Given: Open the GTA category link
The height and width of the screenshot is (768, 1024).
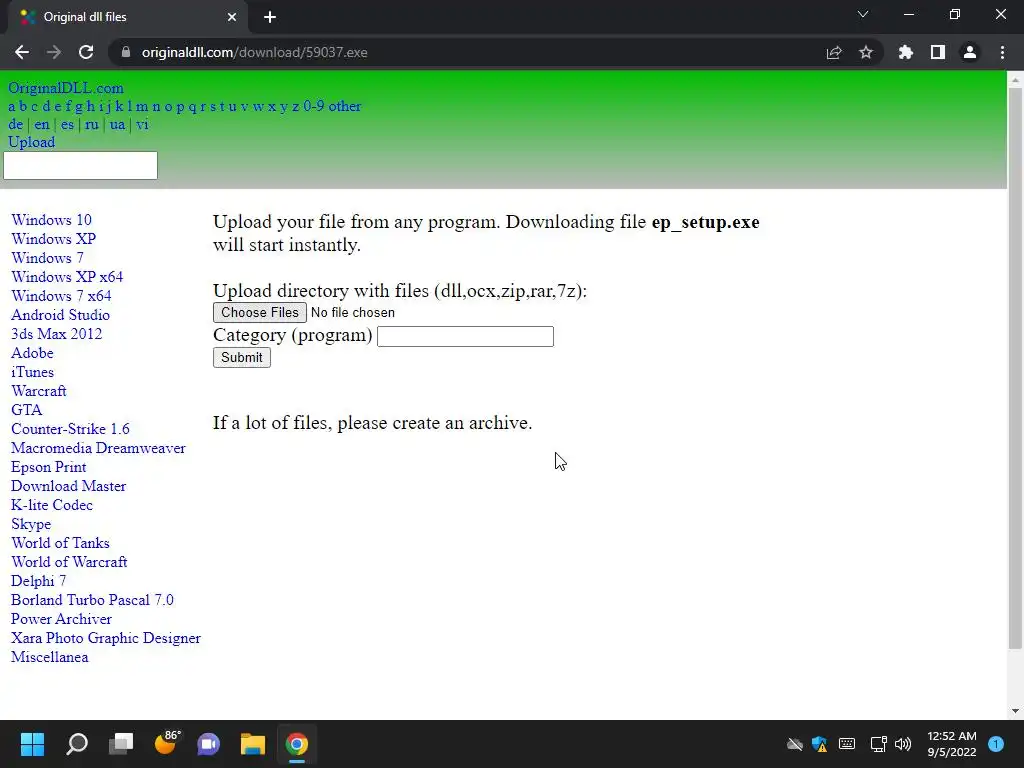Looking at the screenshot, I should tap(26, 409).
